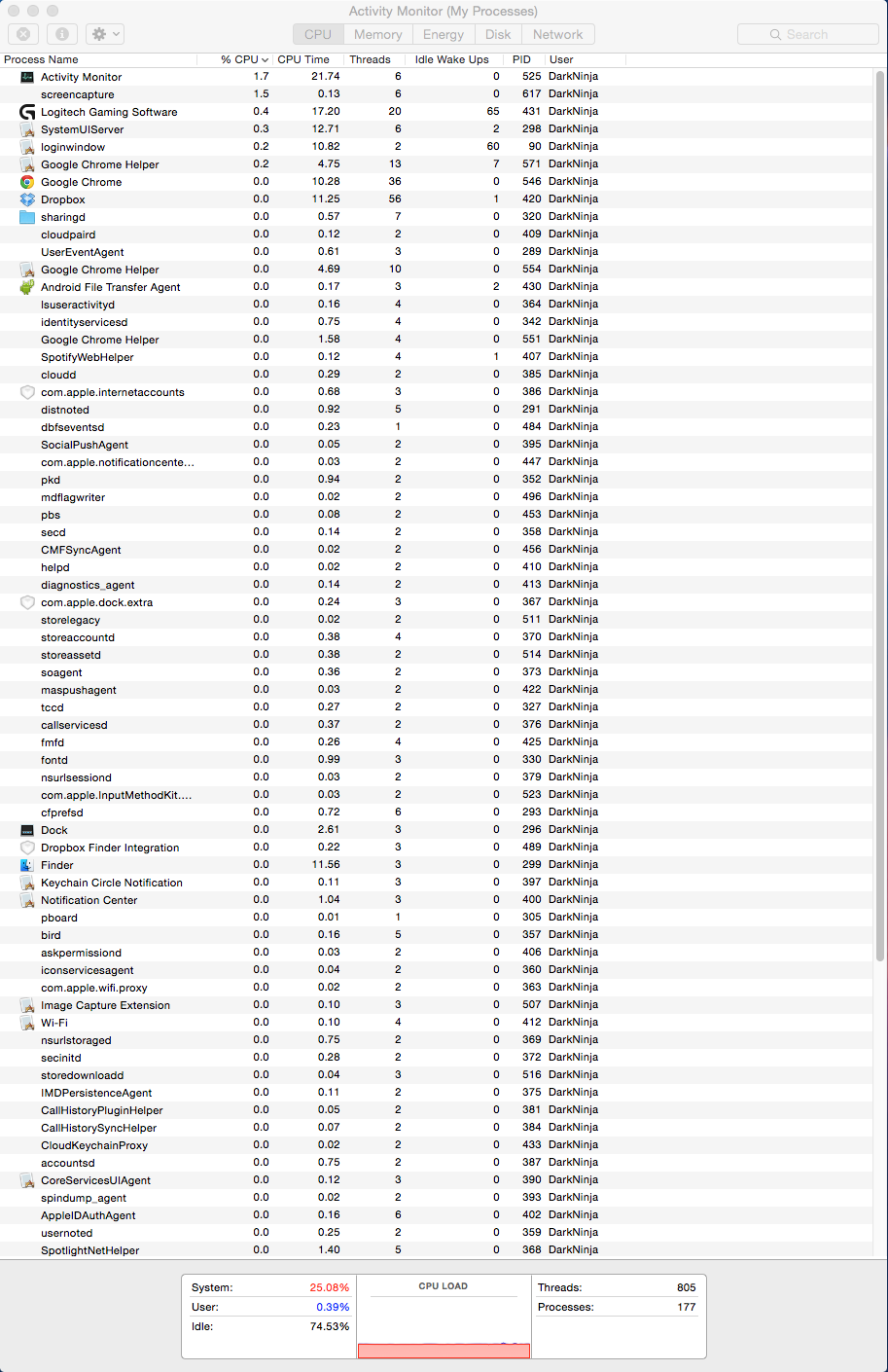Image resolution: width=888 pixels, height=1372 pixels.
Task: Sort by Threads column header
Action: click(375, 59)
